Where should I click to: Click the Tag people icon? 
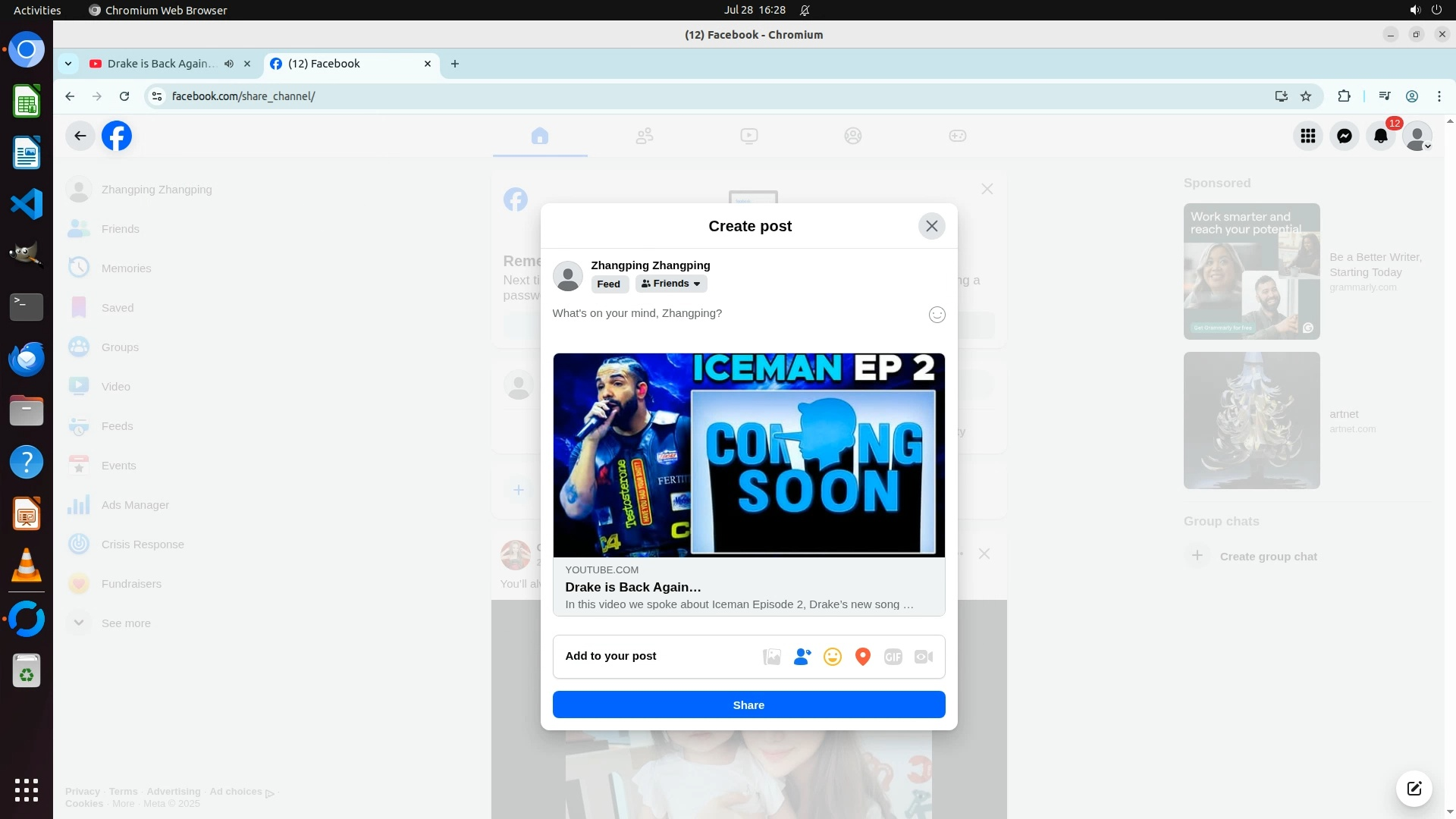tap(802, 657)
